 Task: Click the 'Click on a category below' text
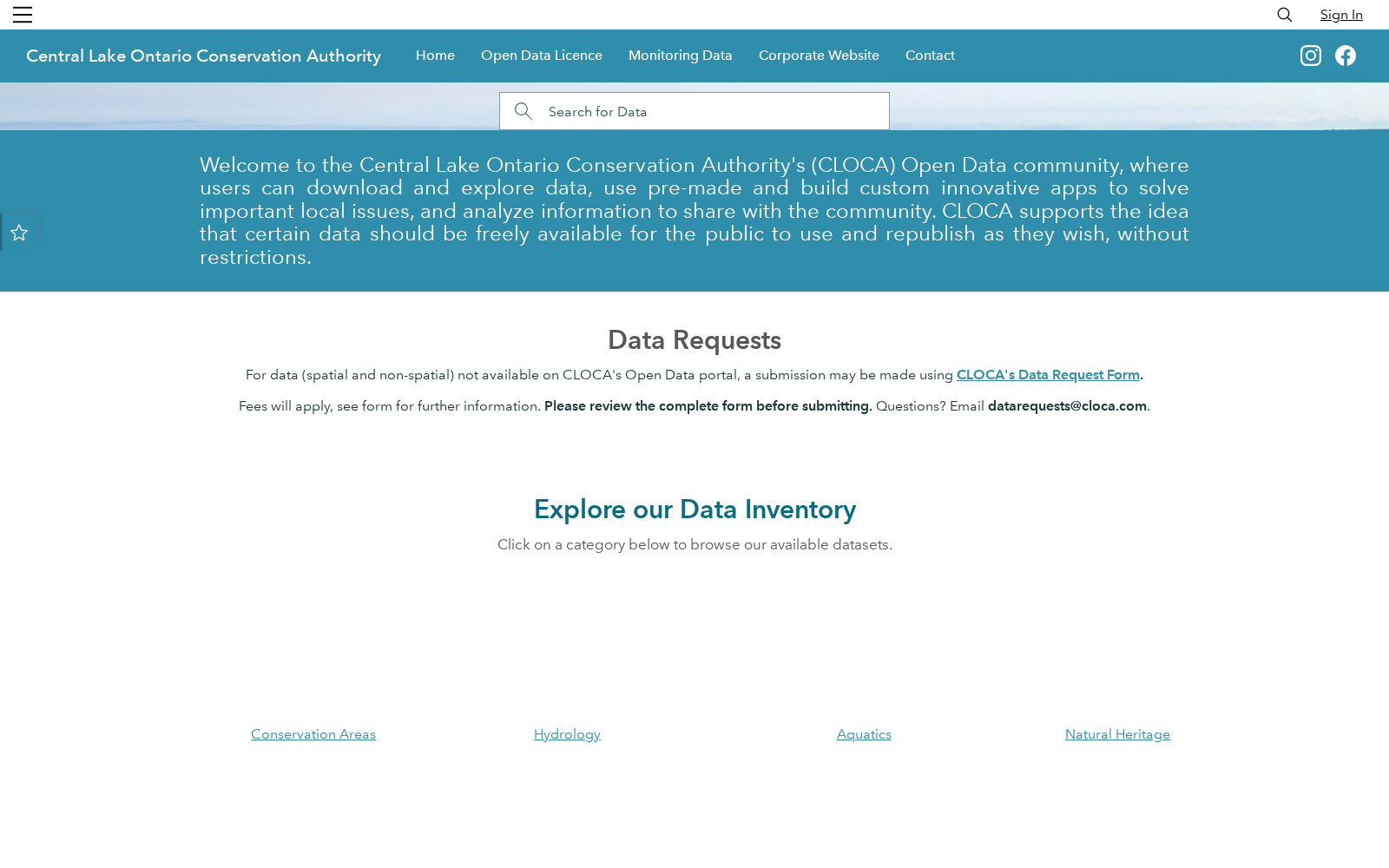point(694,545)
